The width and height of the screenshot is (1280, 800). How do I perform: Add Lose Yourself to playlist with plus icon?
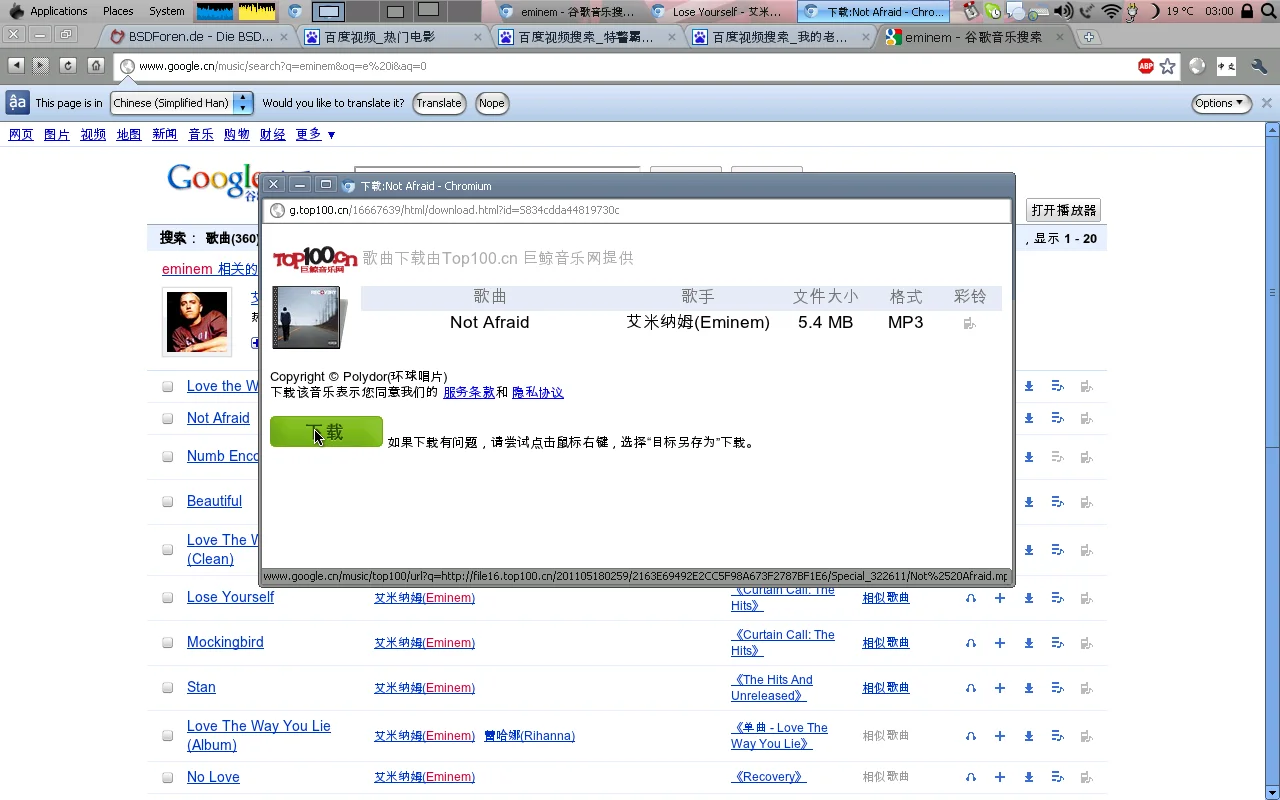(x=1000, y=598)
